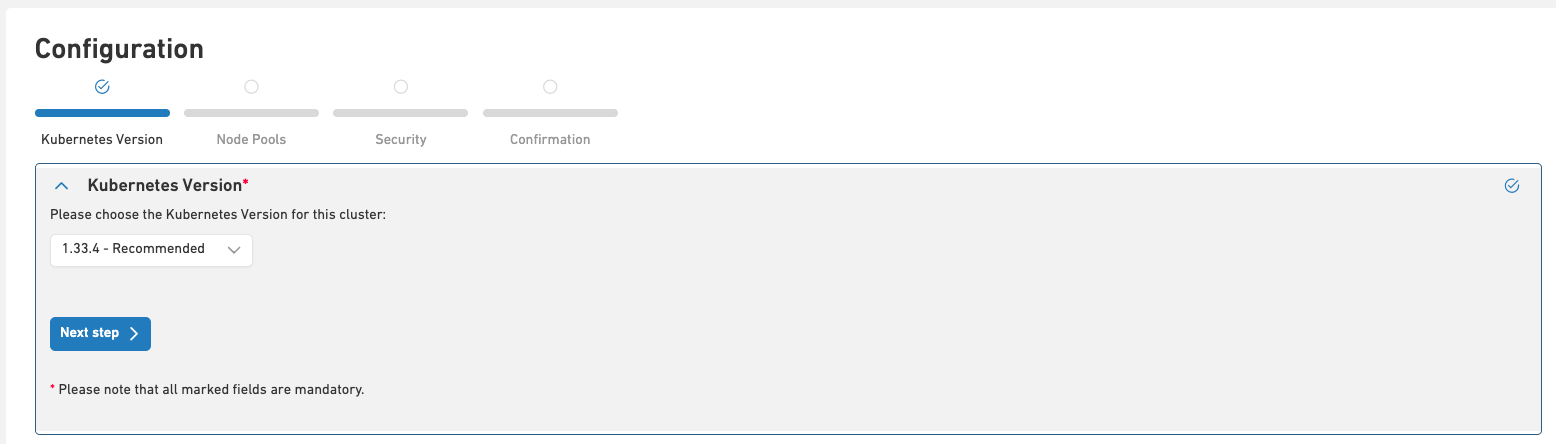The image size is (1556, 444).
Task: Click the completed checkmark icon above Kubernetes Version step
Action: pyautogui.click(x=102, y=87)
